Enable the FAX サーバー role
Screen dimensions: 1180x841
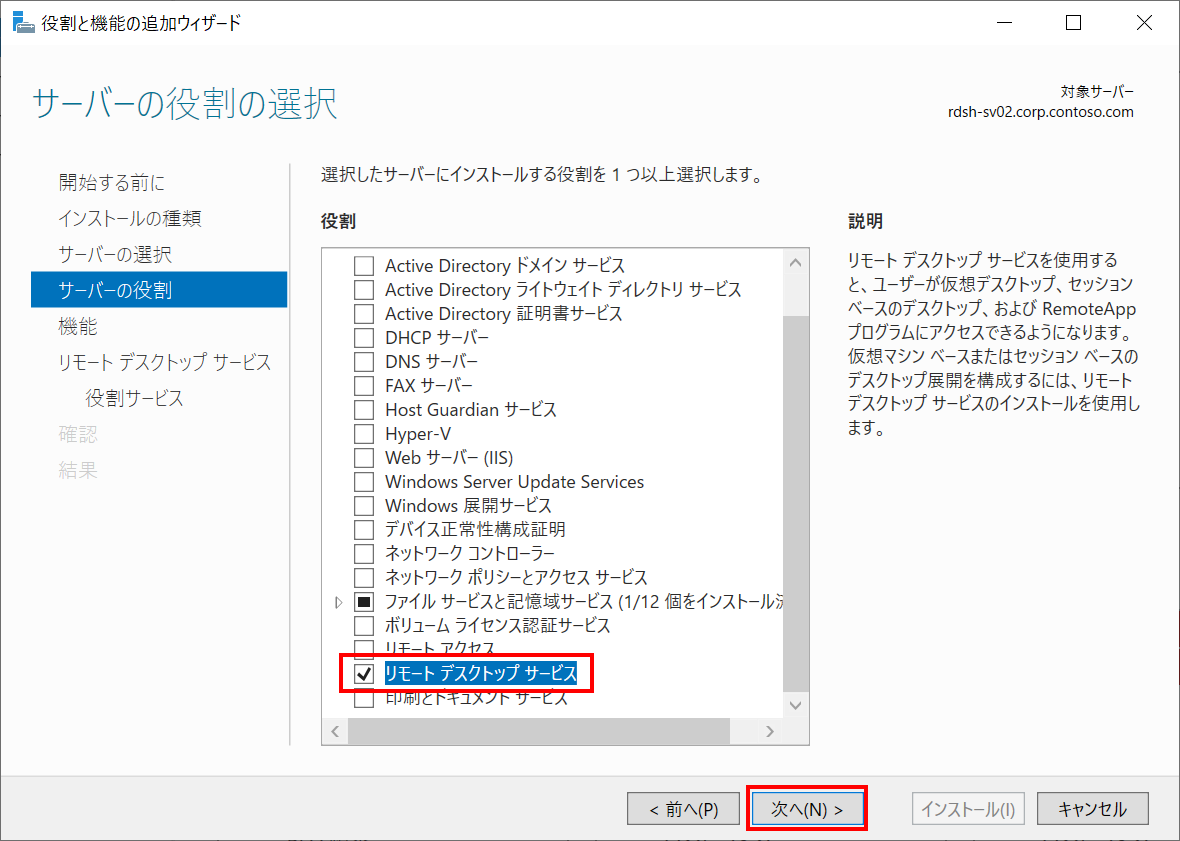[365, 385]
